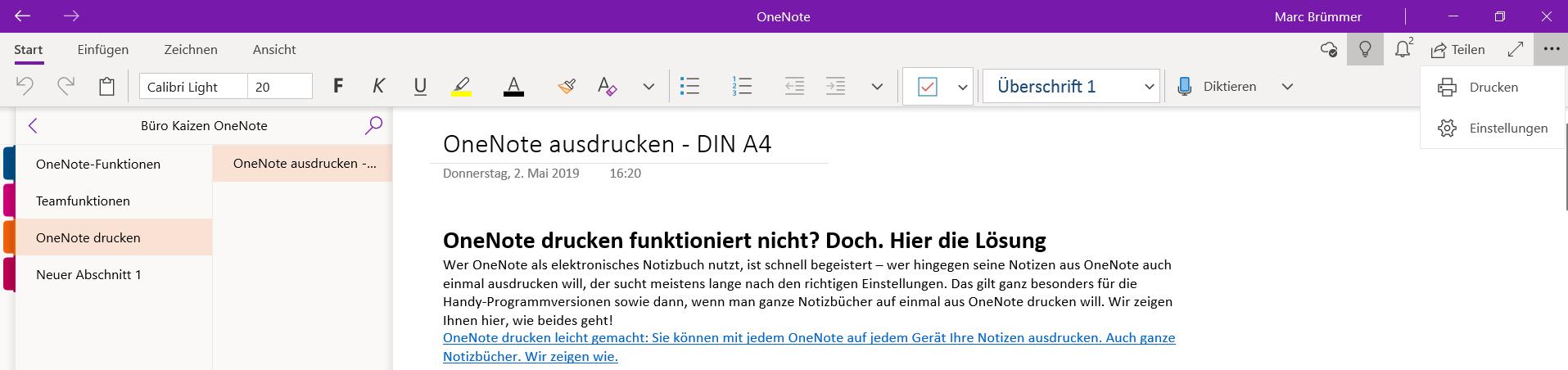This screenshot has height=370, width=1568.
Task: Open the Zeichnen tab
Action: click(191, 50)
